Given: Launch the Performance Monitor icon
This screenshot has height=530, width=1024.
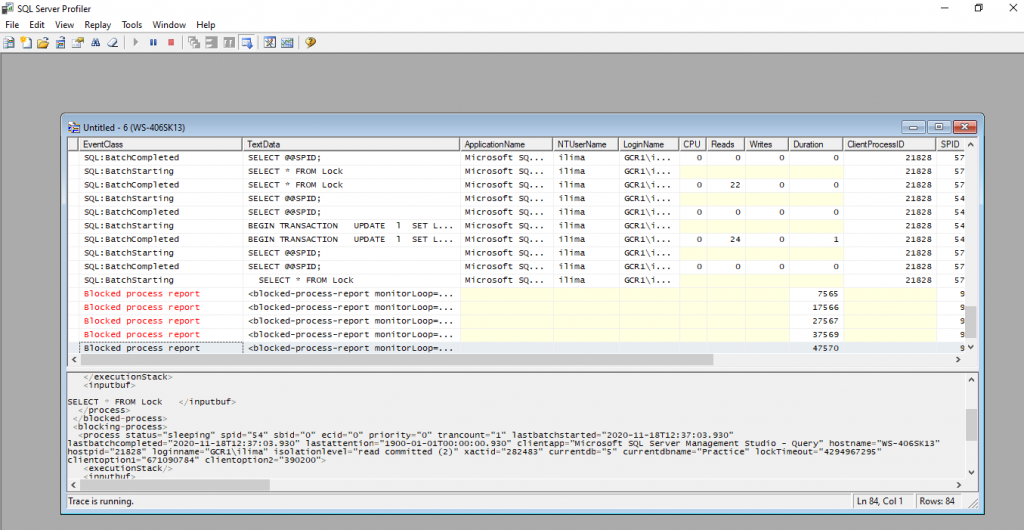Looking at the screenshot, I should pyautogui.click(x=287, y=42).
